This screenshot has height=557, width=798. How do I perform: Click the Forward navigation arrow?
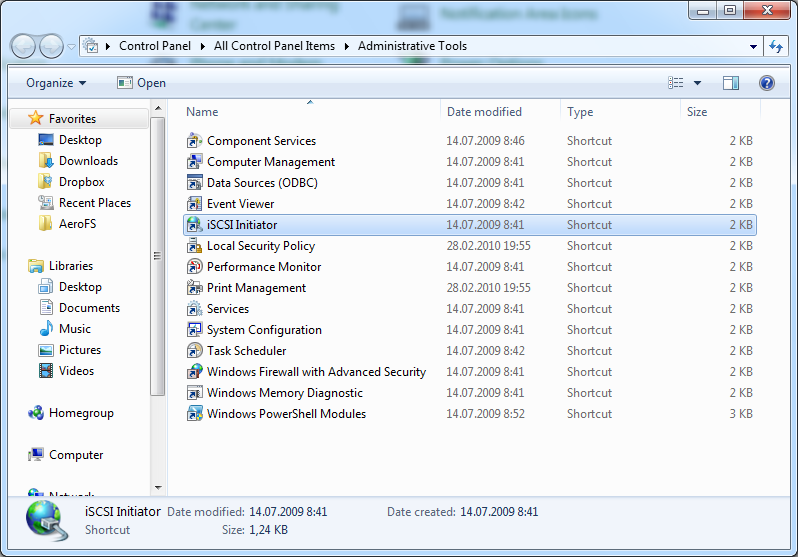point(51,46)
